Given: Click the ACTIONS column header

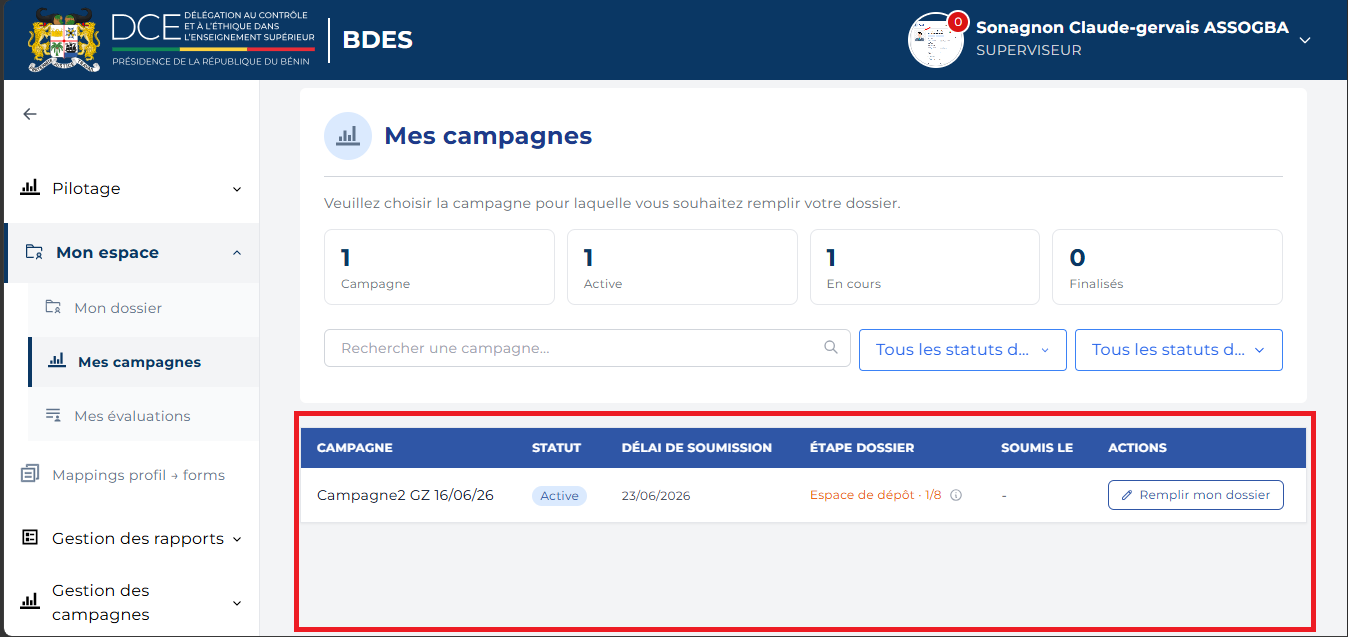Looking at the screenshot, I should (x=1137, y=448).
